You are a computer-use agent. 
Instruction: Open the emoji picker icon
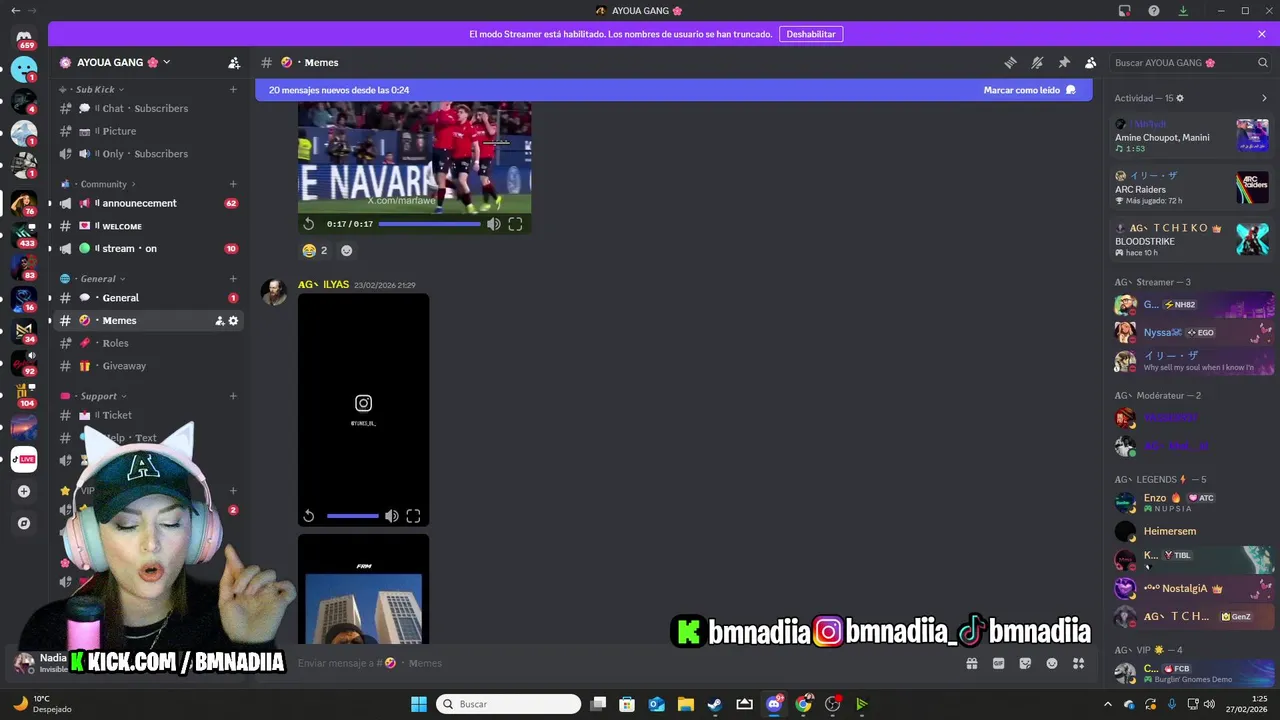pyautogui.click(x=1052, y=663)
